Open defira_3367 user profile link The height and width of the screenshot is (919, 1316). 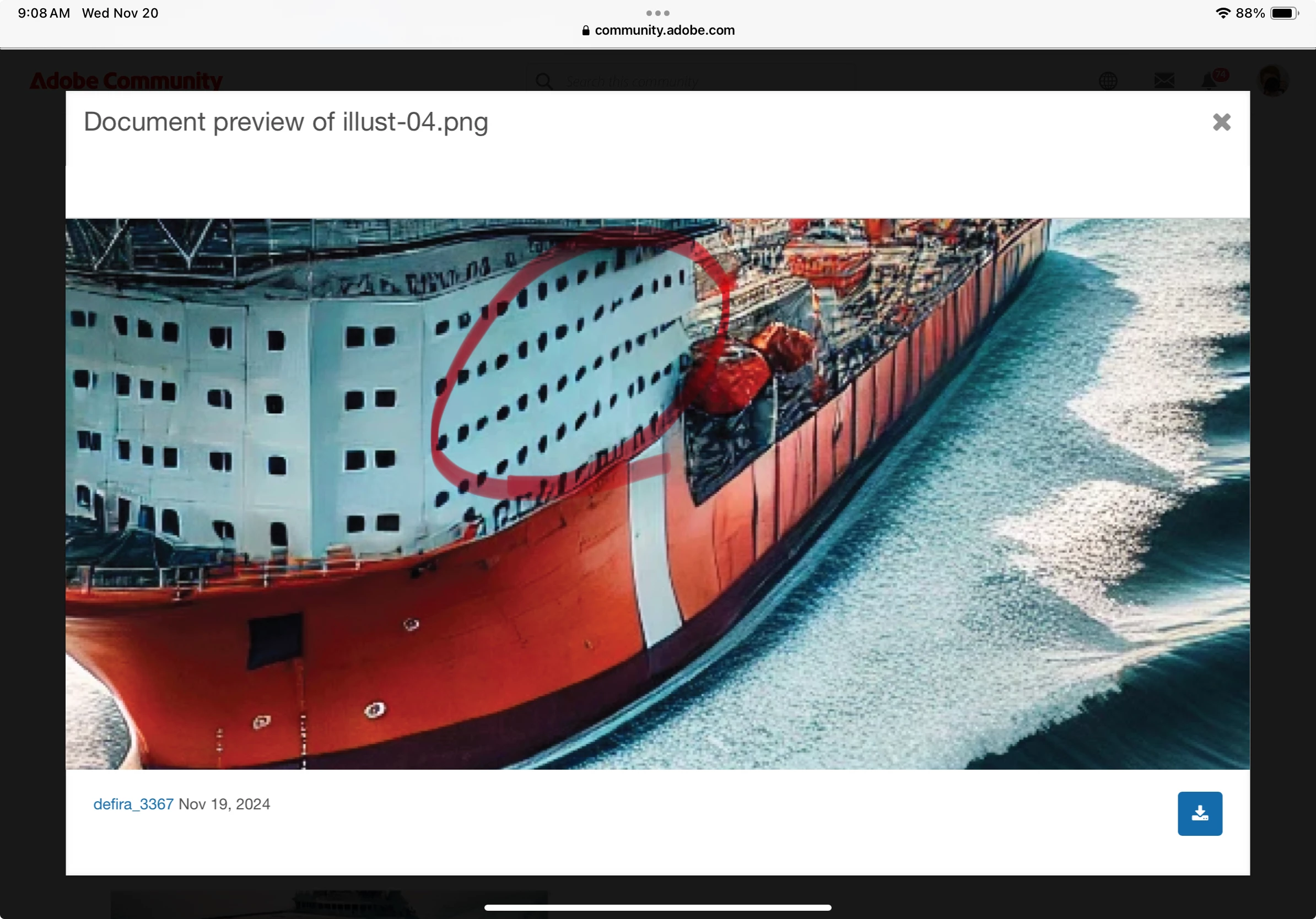133,804
